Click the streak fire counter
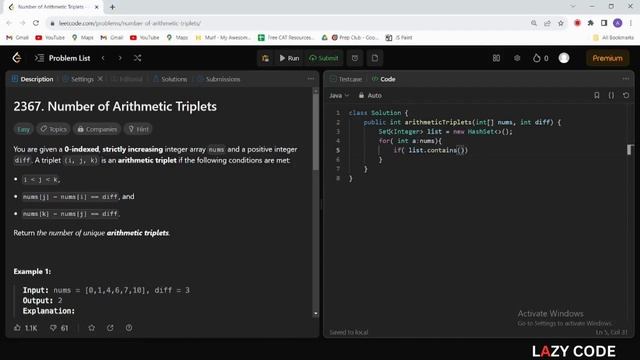640x360 pixels. [x=540, y=58]
